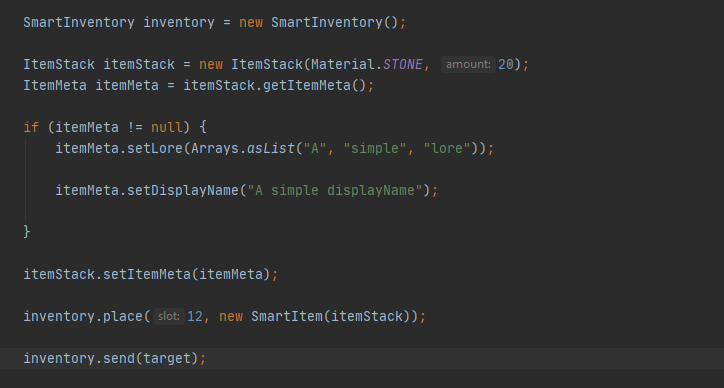Click the inventory.place method name

point(123,317)
